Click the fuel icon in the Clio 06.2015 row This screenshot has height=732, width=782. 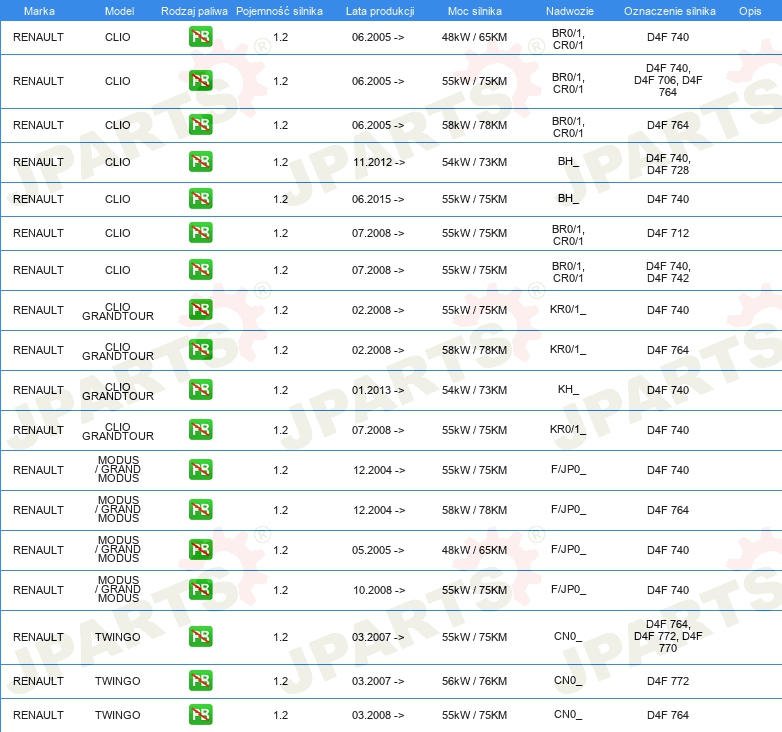(200, 198)
